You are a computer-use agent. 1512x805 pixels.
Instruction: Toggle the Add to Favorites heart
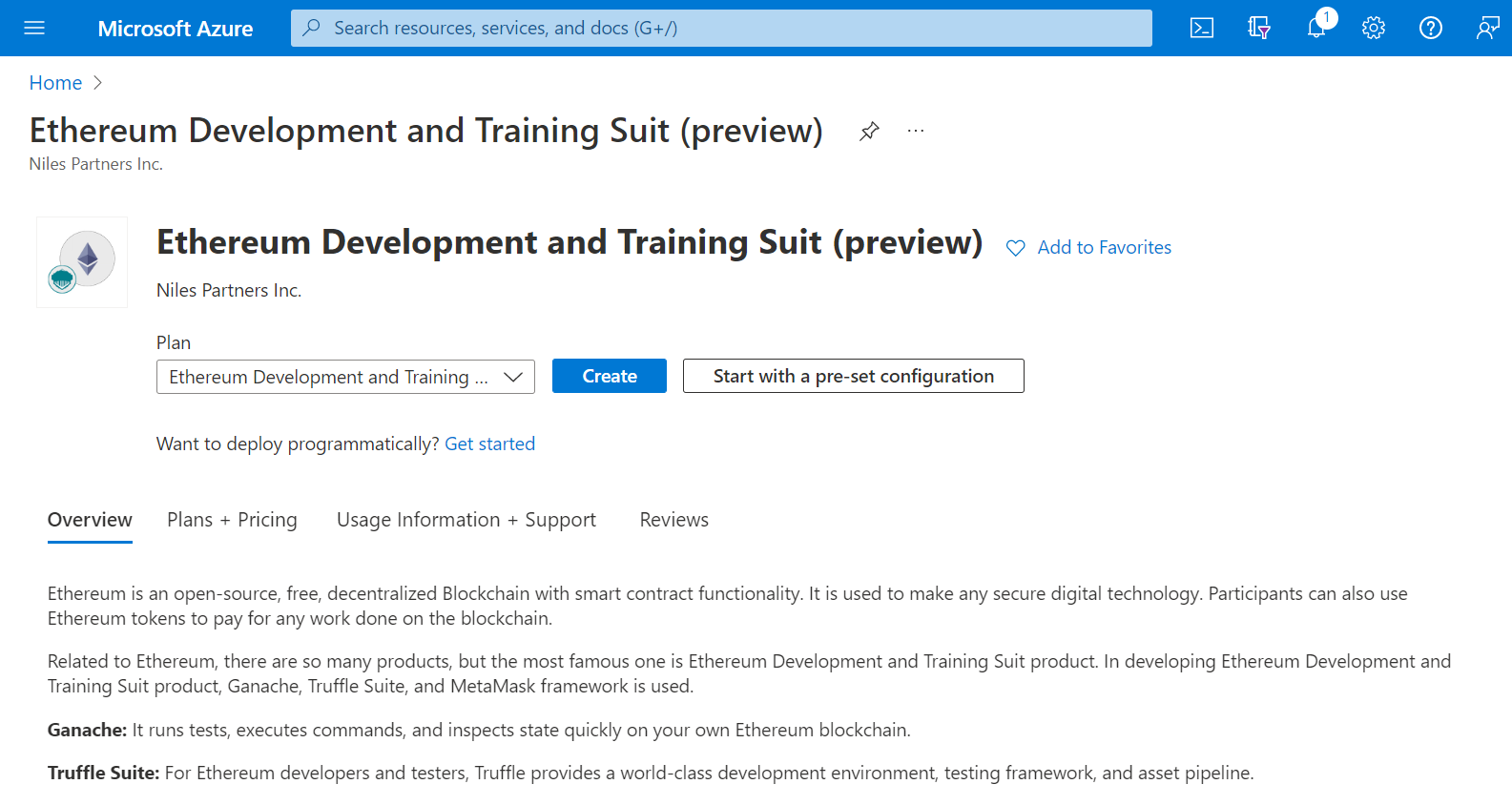(x=1016, y=248)
